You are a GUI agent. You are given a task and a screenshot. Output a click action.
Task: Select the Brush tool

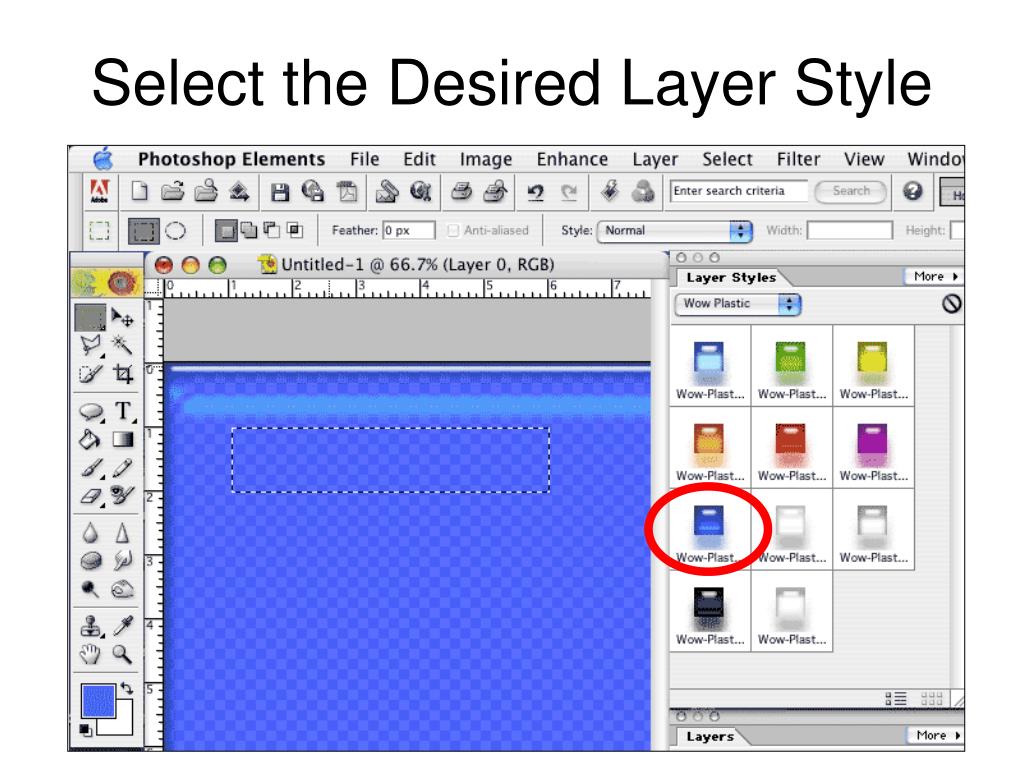[x=91, y=468]
